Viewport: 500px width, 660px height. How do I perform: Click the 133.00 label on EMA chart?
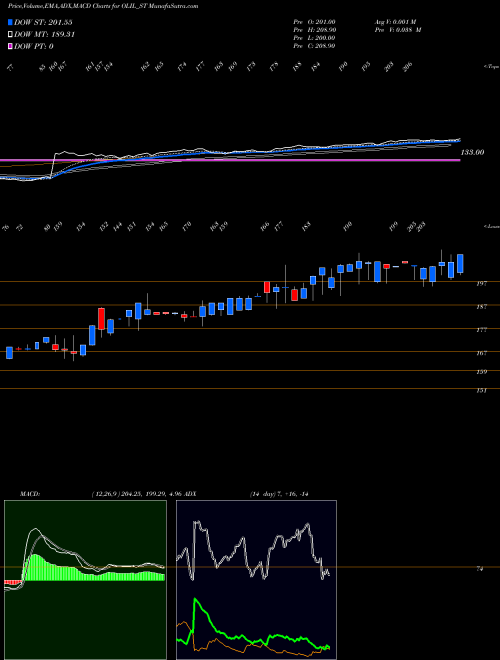coord(472,152)
